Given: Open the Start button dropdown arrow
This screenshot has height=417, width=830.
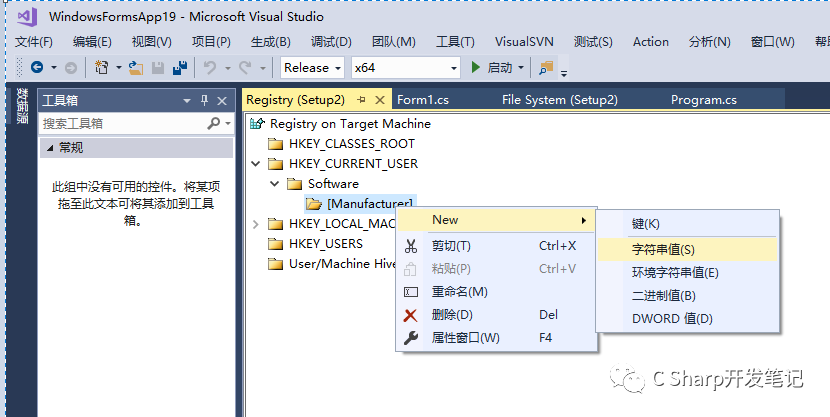Looking at the screenshot, I should pyautogui.click(x=521, y=68).
